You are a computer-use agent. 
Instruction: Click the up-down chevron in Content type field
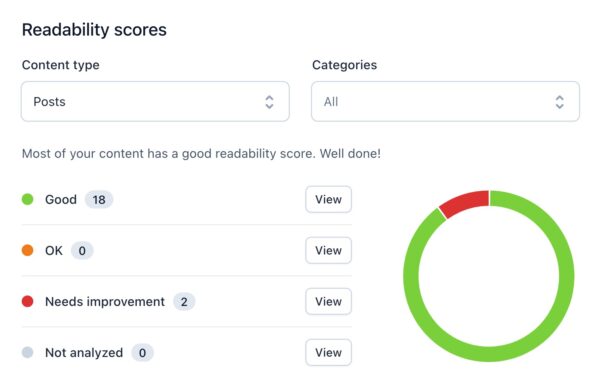coord(269,102)
